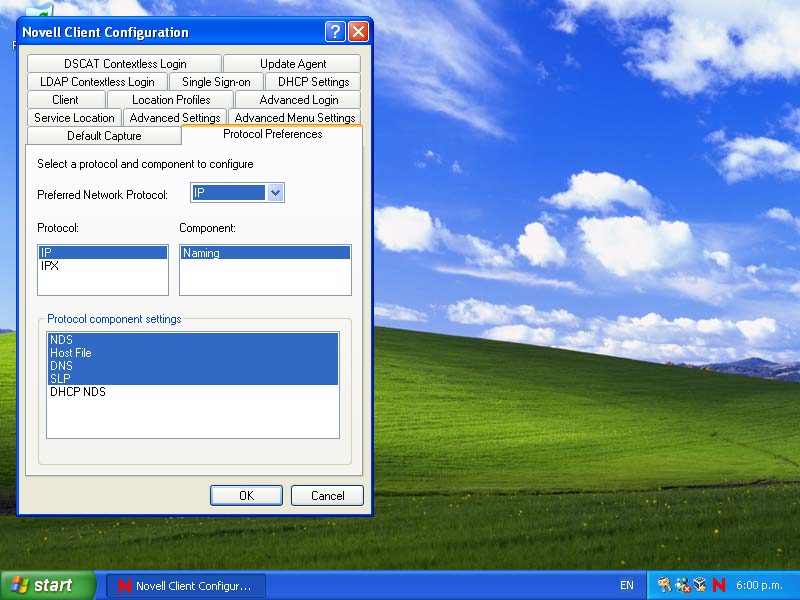The height and width of the screenshot is (600, 800).
Task: Go to the DHCP Settings tab
Action: (x=313, y=82)
